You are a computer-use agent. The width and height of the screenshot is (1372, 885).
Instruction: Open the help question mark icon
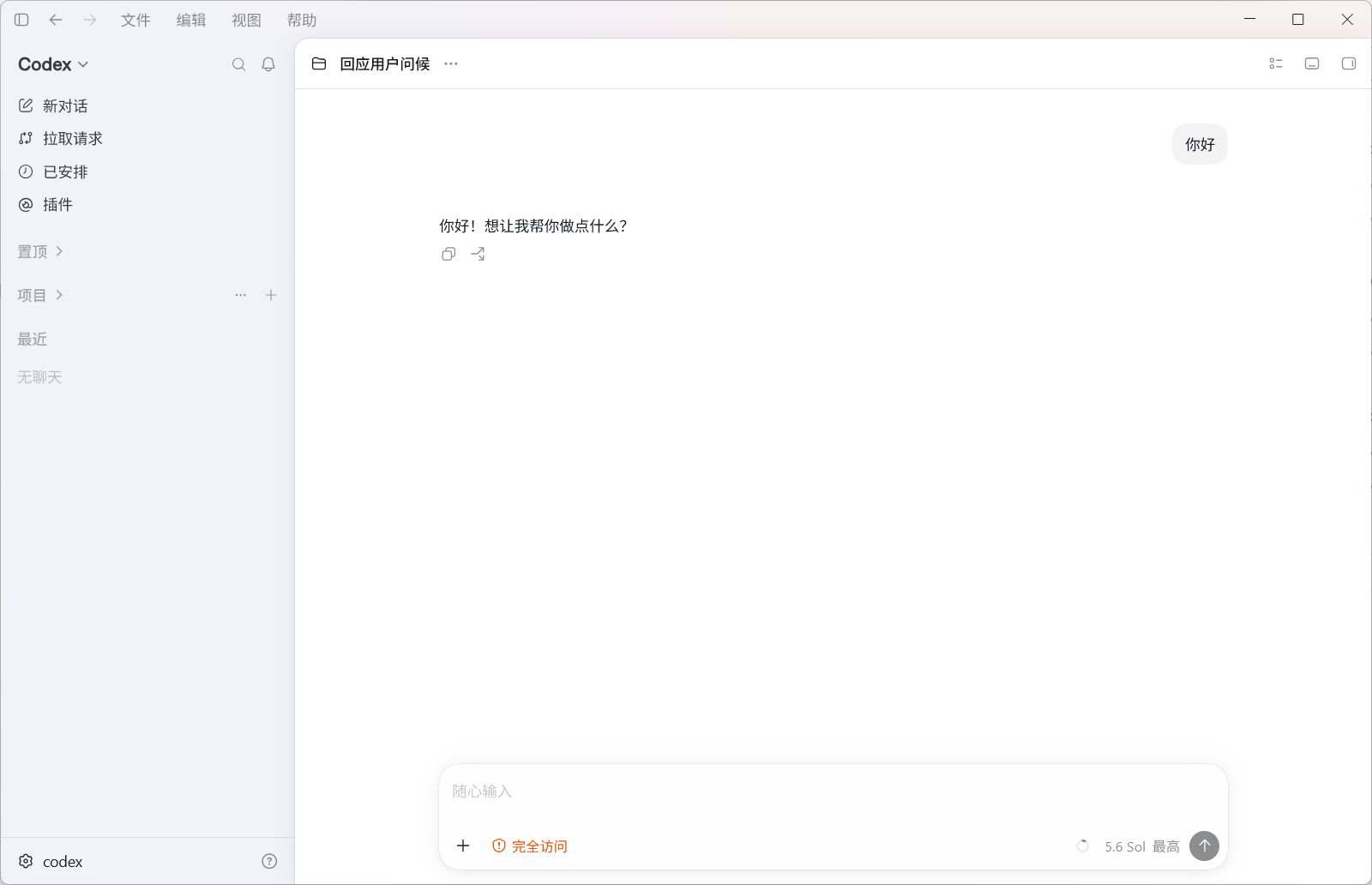coord(269,861)
